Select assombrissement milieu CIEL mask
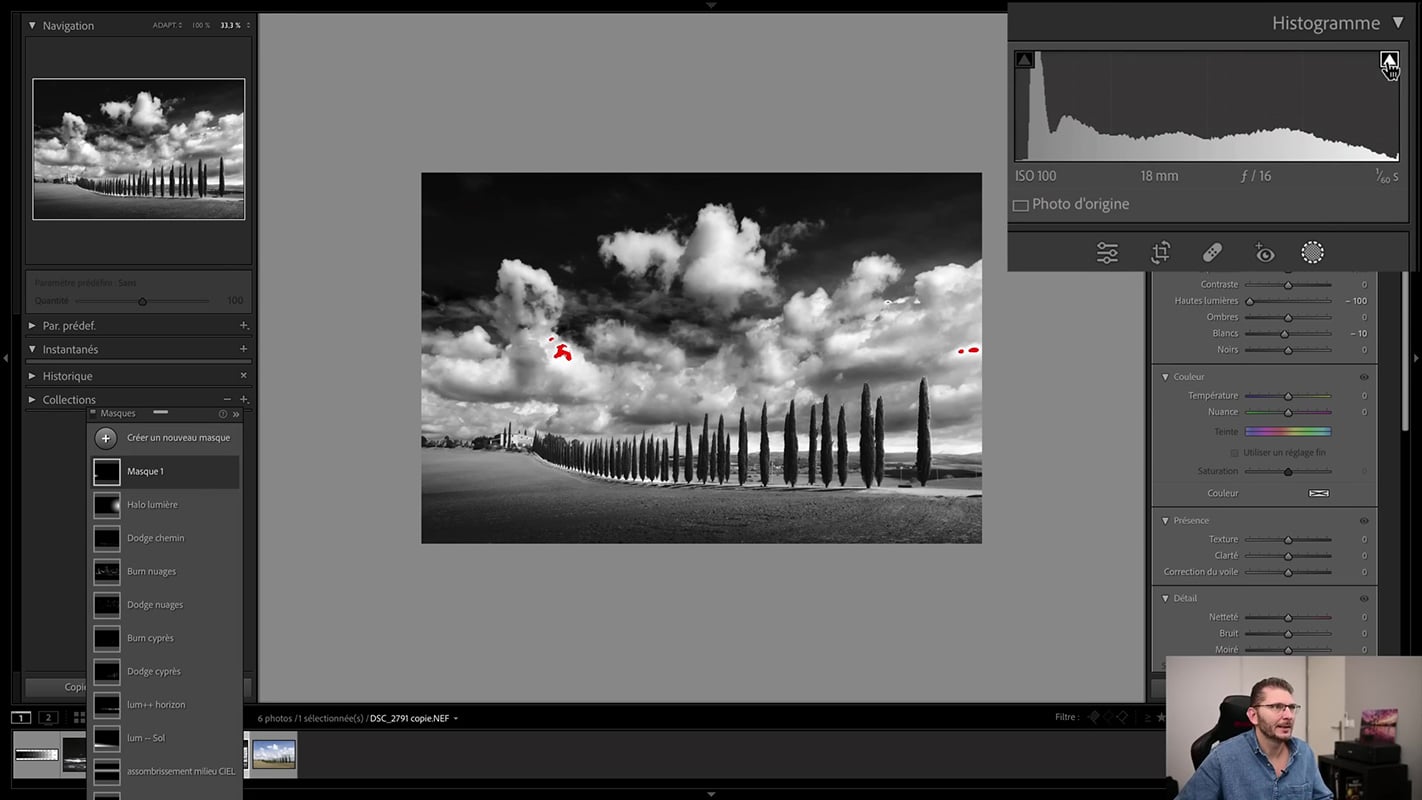Image resolution: width=1422 pixels, height=800 pixels. (165, 771)
